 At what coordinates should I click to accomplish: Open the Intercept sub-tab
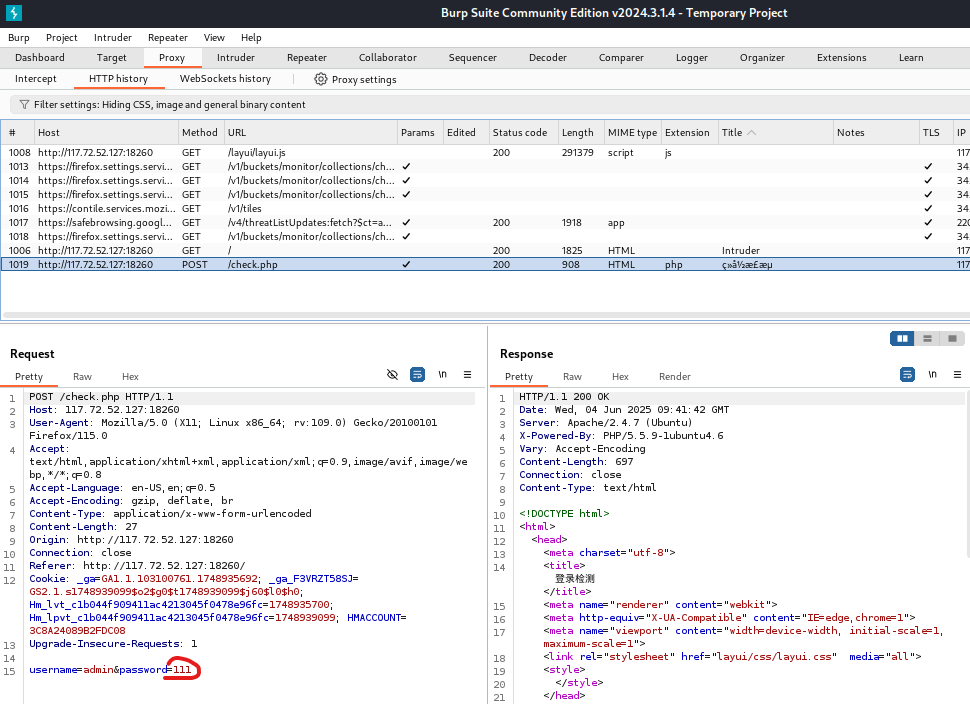pyautogui.click(x=35, y=79)
